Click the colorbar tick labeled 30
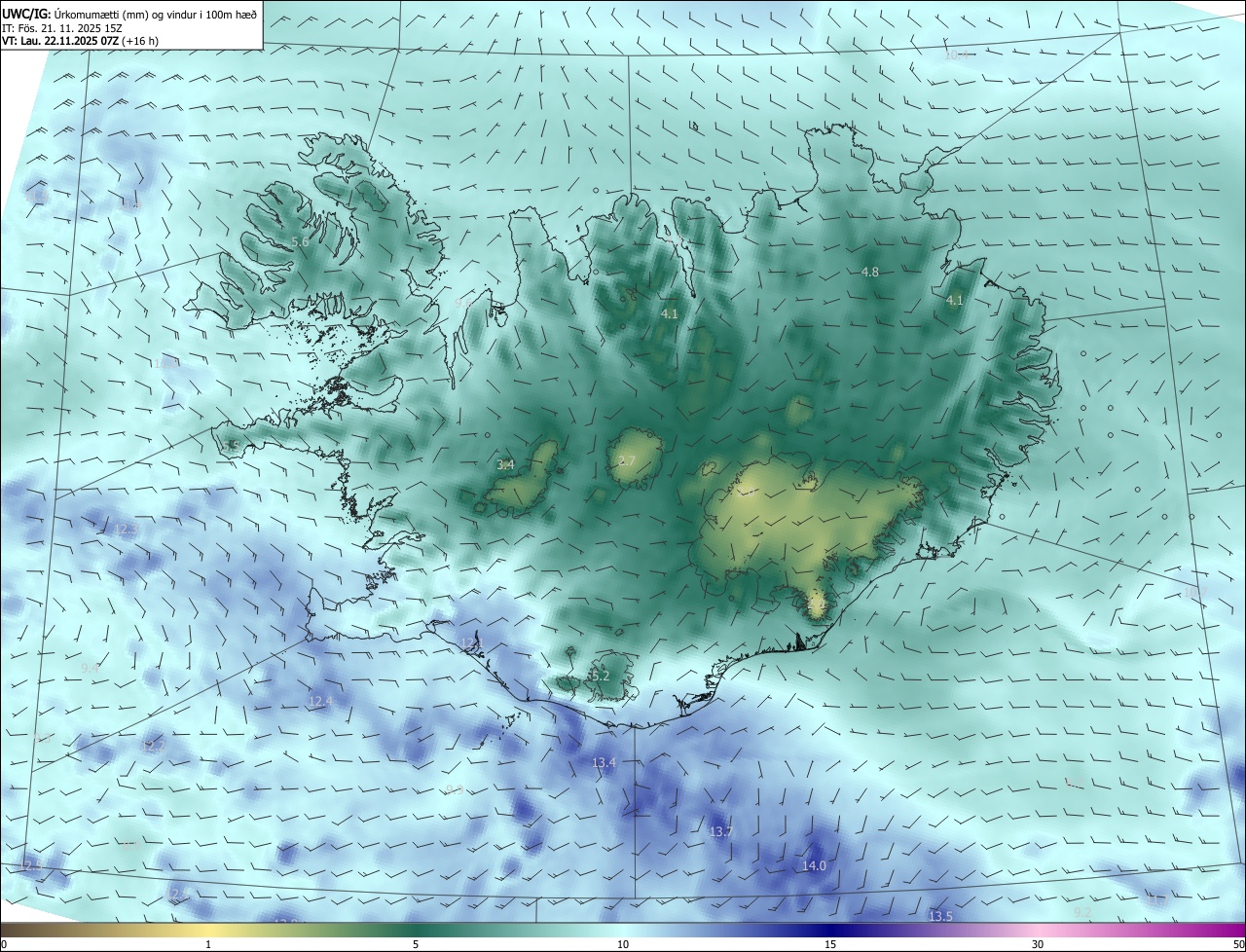Viewport: 1246px width, 952px height. pyautogui.click(x=1038, y=944)
